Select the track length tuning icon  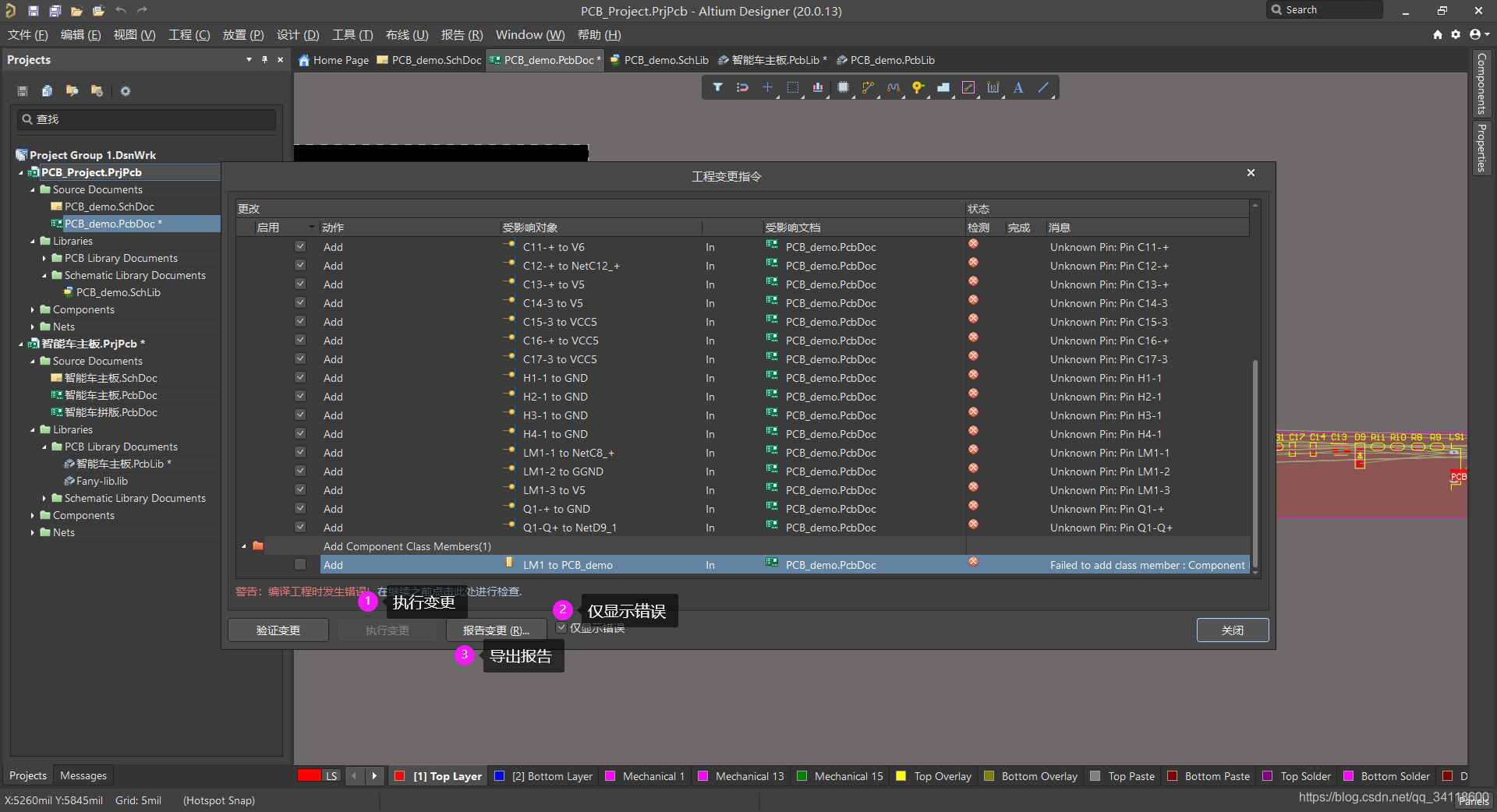pos(894,87)
